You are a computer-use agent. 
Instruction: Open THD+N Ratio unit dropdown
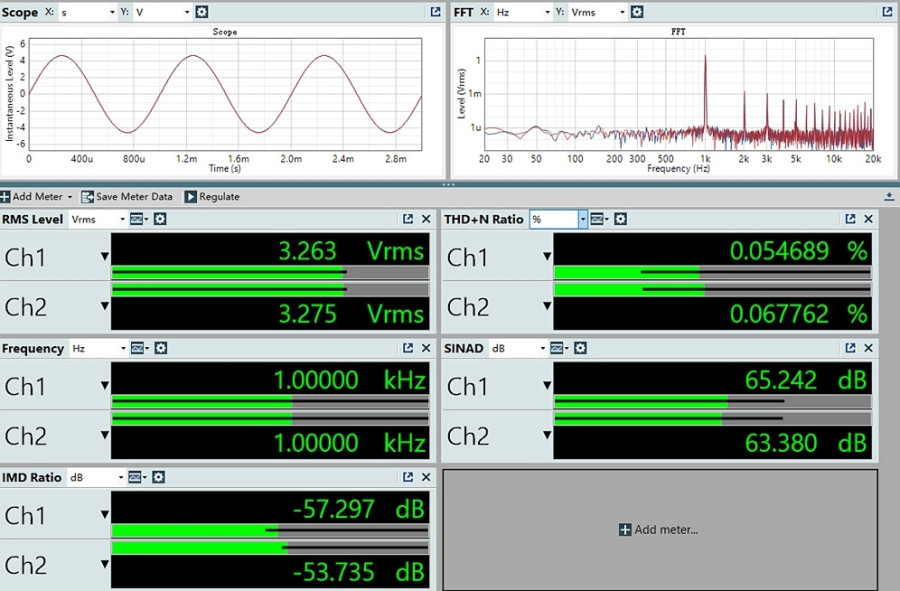pos(558,219)
